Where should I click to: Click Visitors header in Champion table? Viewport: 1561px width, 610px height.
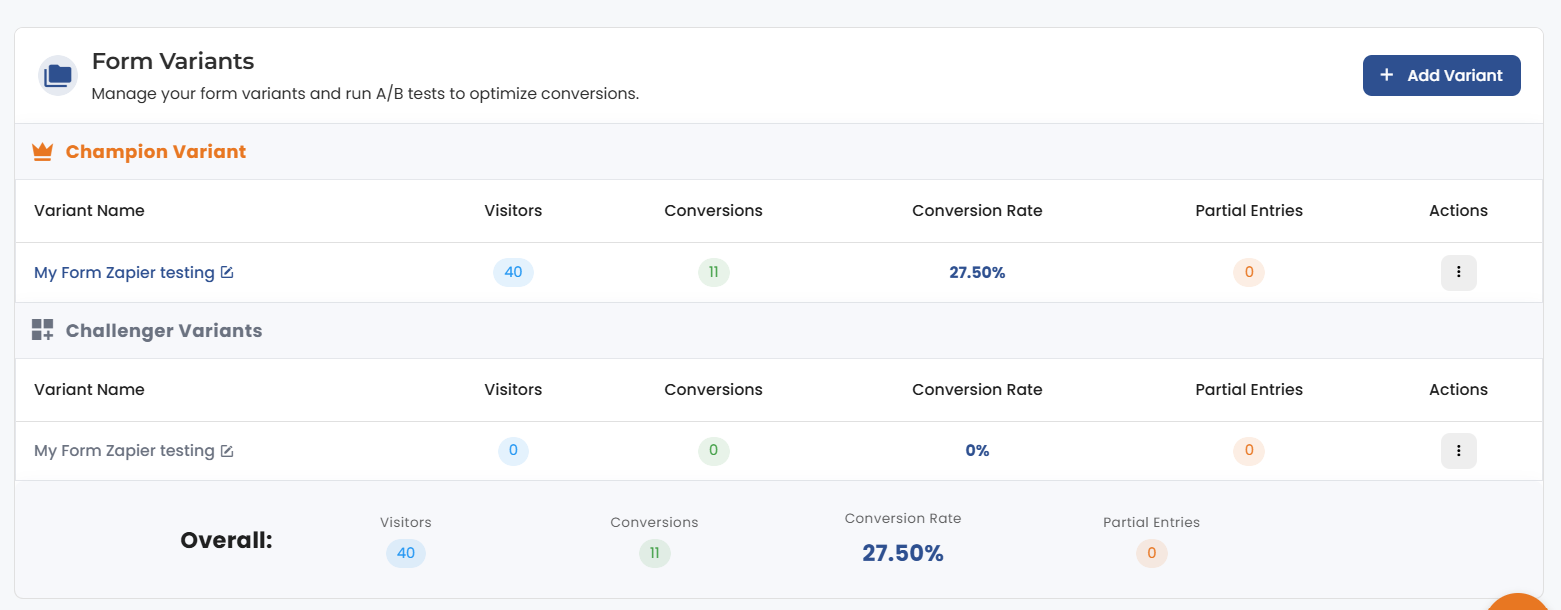(513, 211)
